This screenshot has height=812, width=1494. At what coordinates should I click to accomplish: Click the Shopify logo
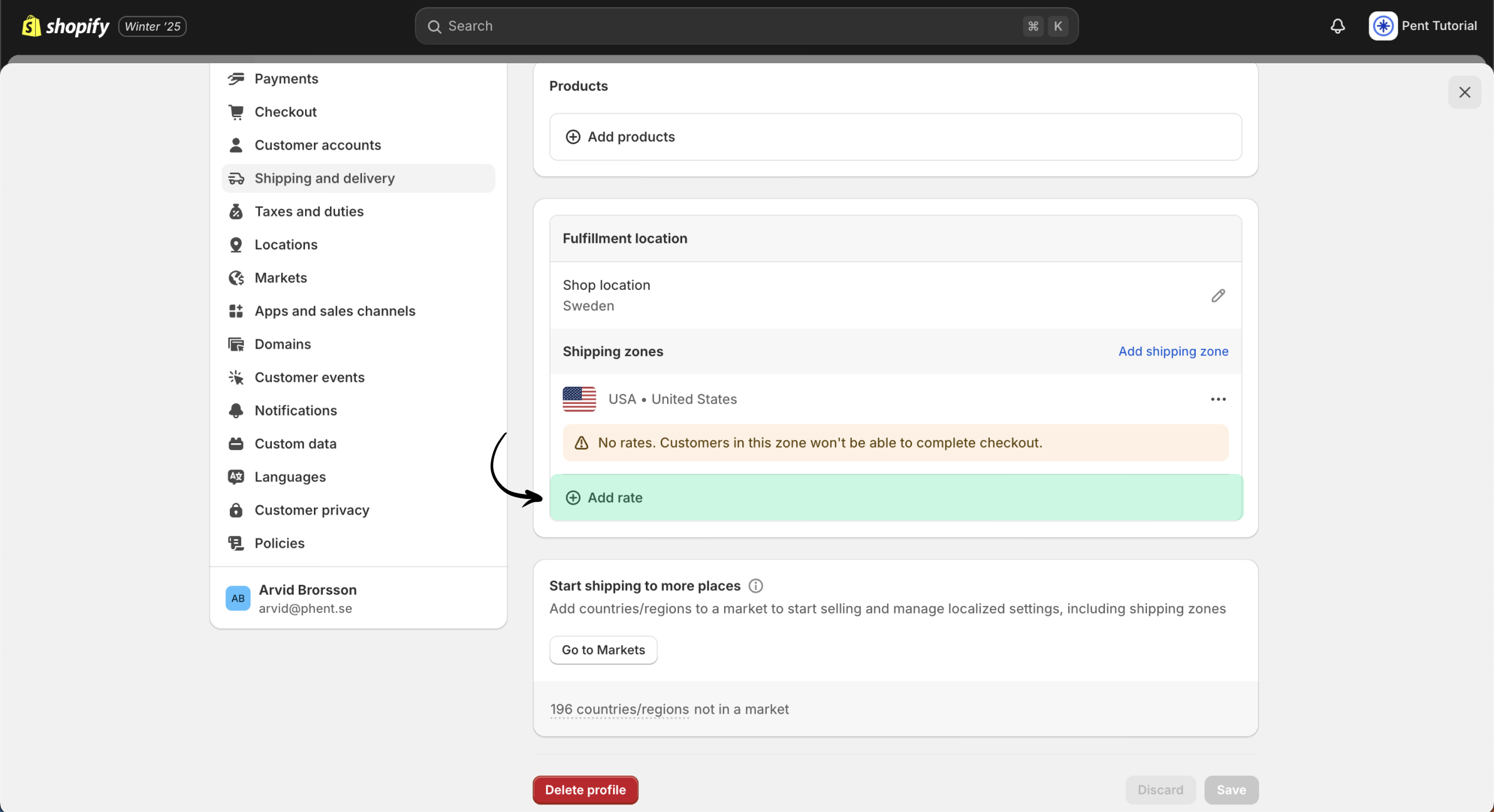click(x=65, y=26)
